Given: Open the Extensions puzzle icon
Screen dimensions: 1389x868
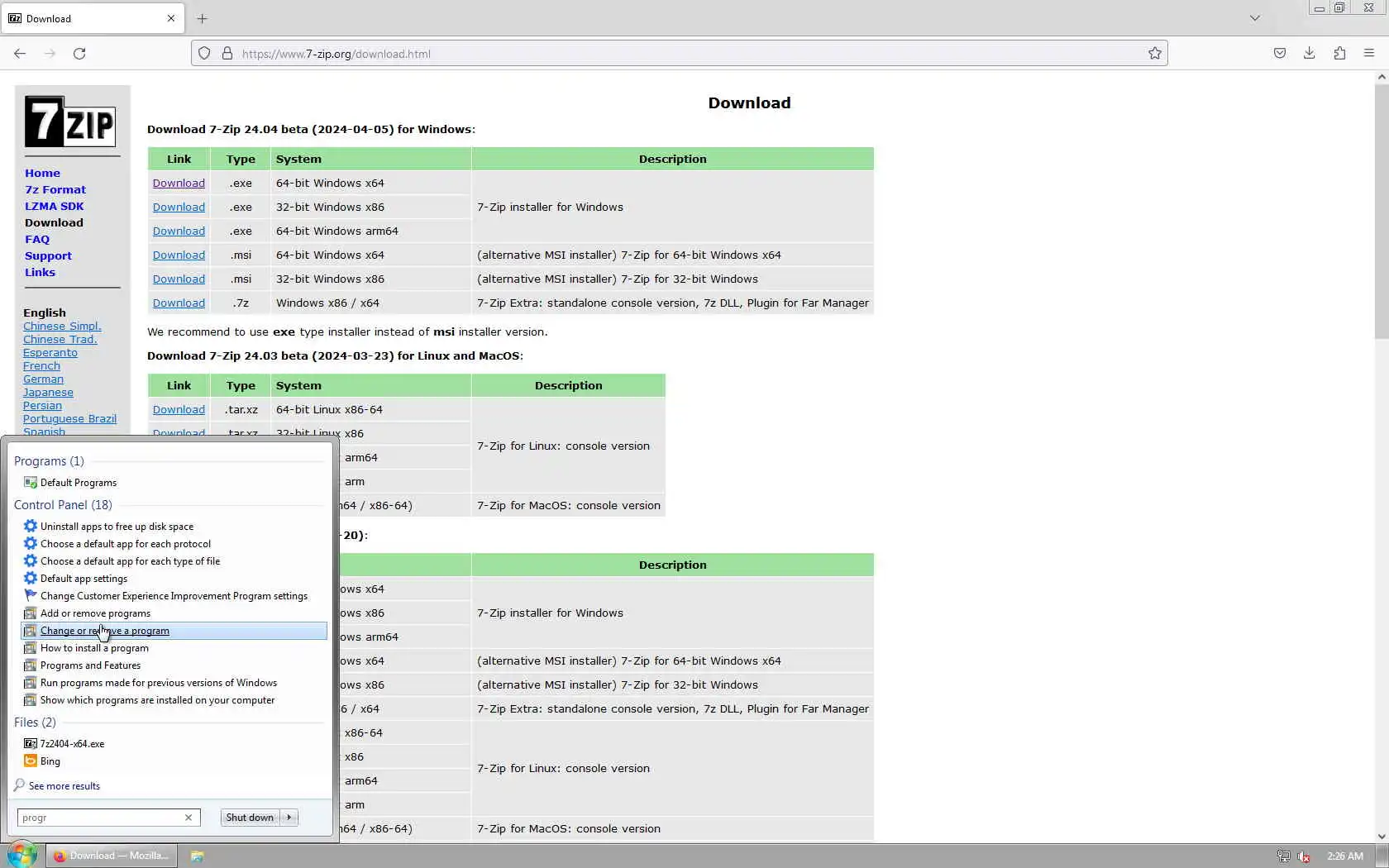Looking at the screenshot, I should [1339, 54].
